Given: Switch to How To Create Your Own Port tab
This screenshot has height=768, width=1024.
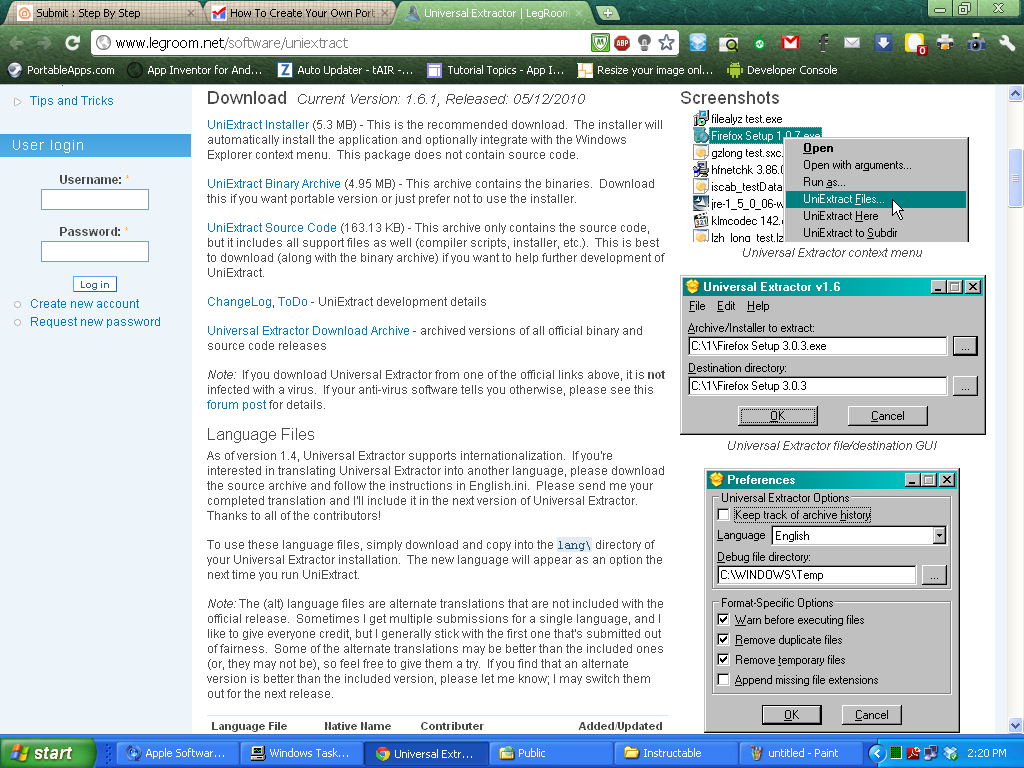Looking at the screenshot, I should [x=300, y=13].
